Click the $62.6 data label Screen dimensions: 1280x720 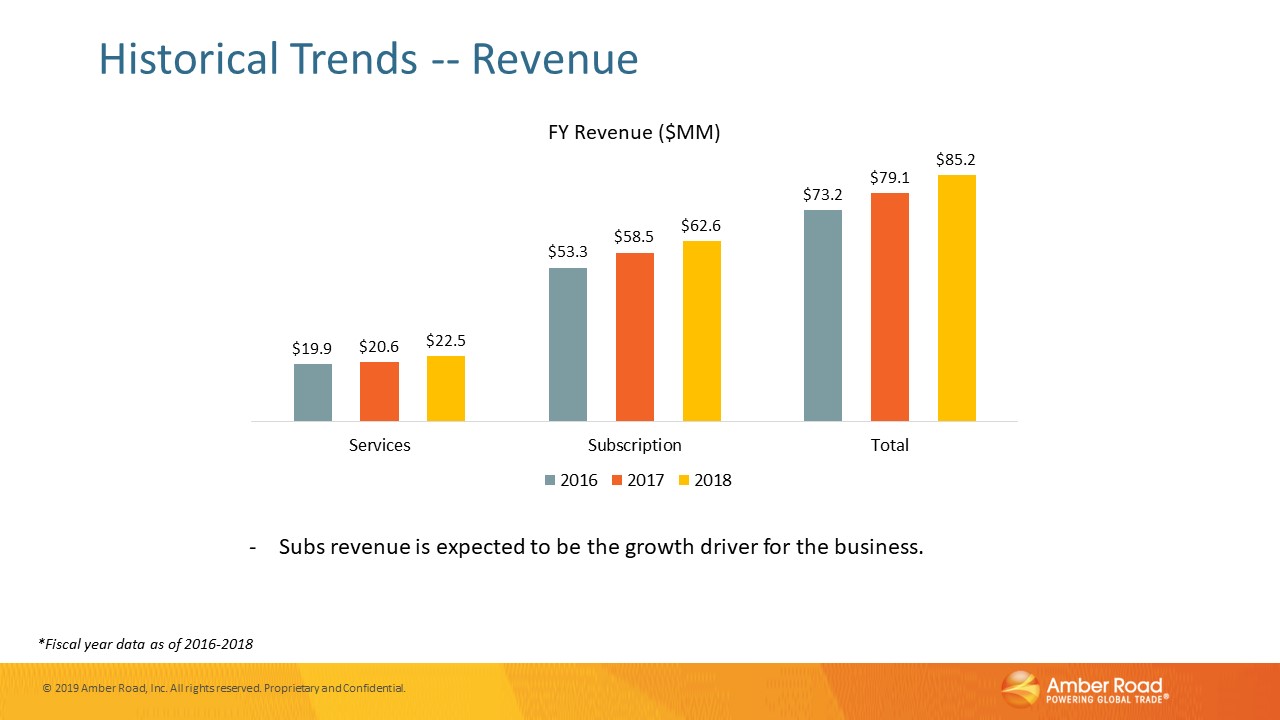point(701,226)
